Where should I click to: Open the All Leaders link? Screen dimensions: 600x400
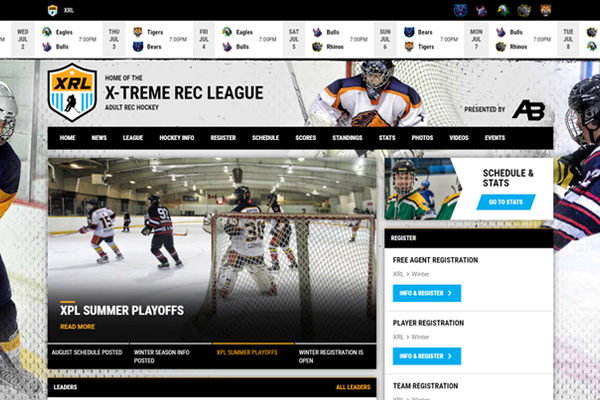pos(353,387)
